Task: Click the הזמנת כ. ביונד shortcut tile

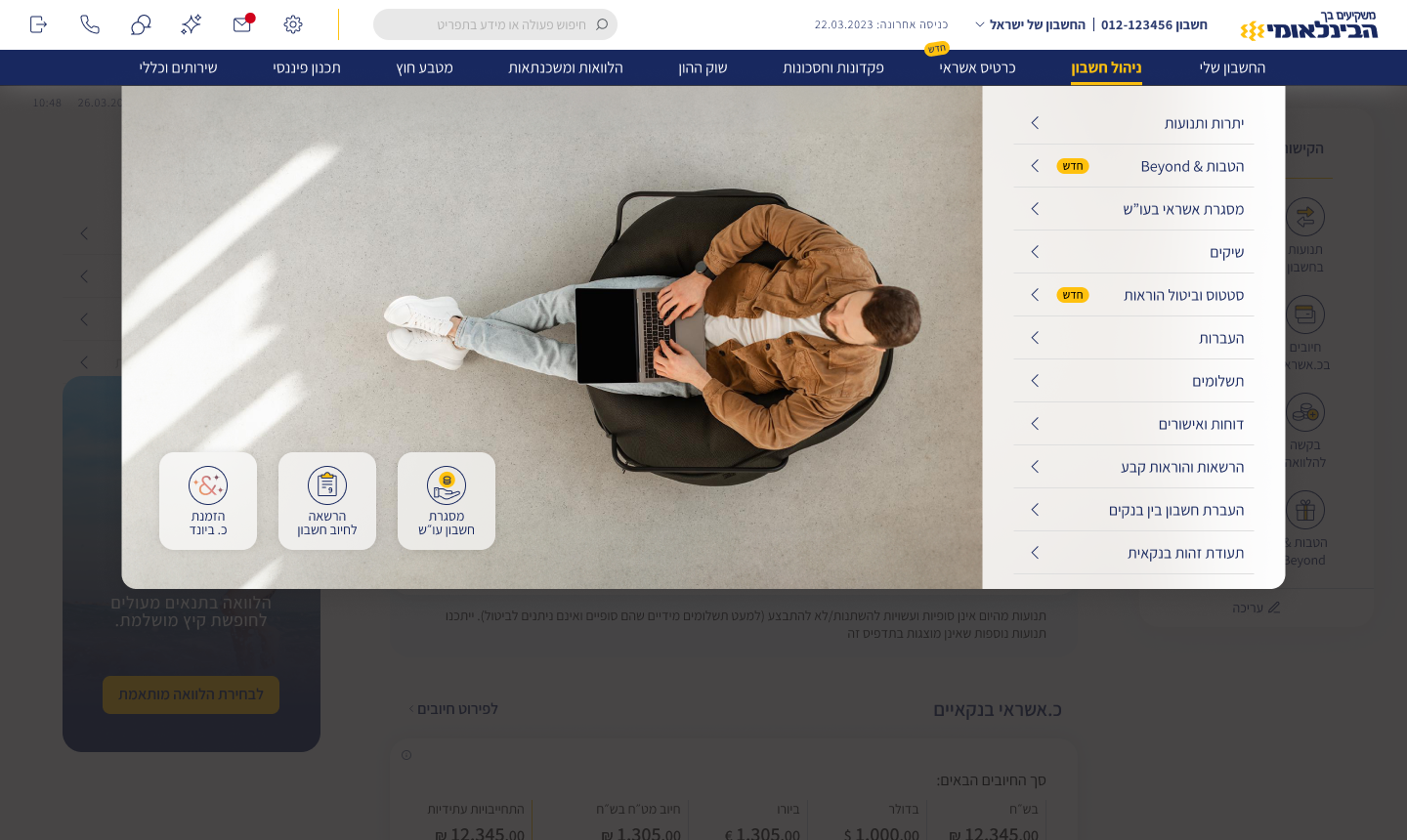Action: pos(208,501)
